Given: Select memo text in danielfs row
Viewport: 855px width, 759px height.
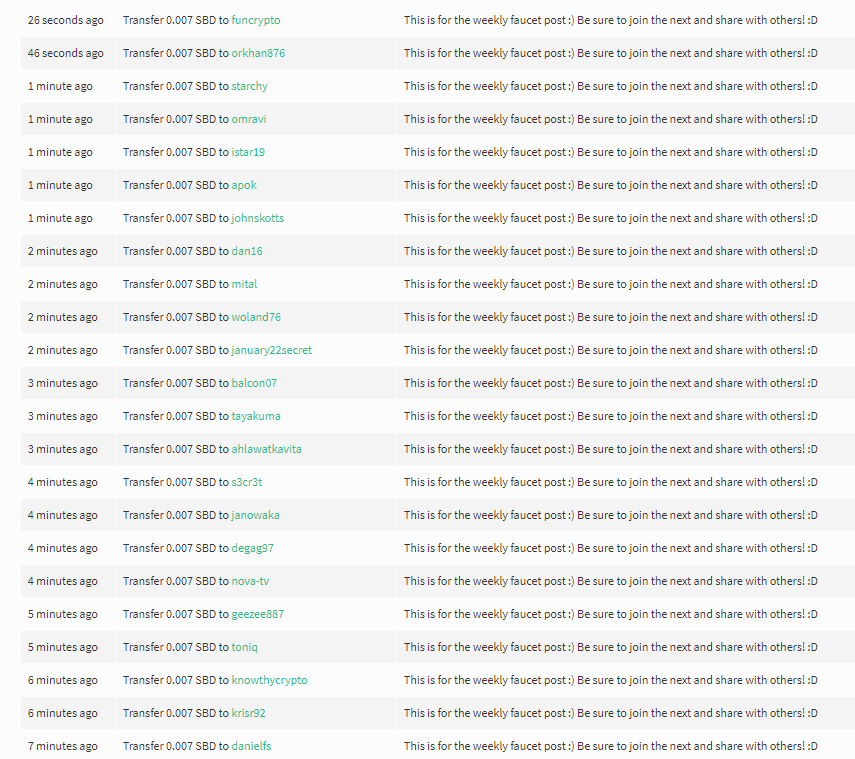Looking at the screenshot, I should click(x=611, y=746).
